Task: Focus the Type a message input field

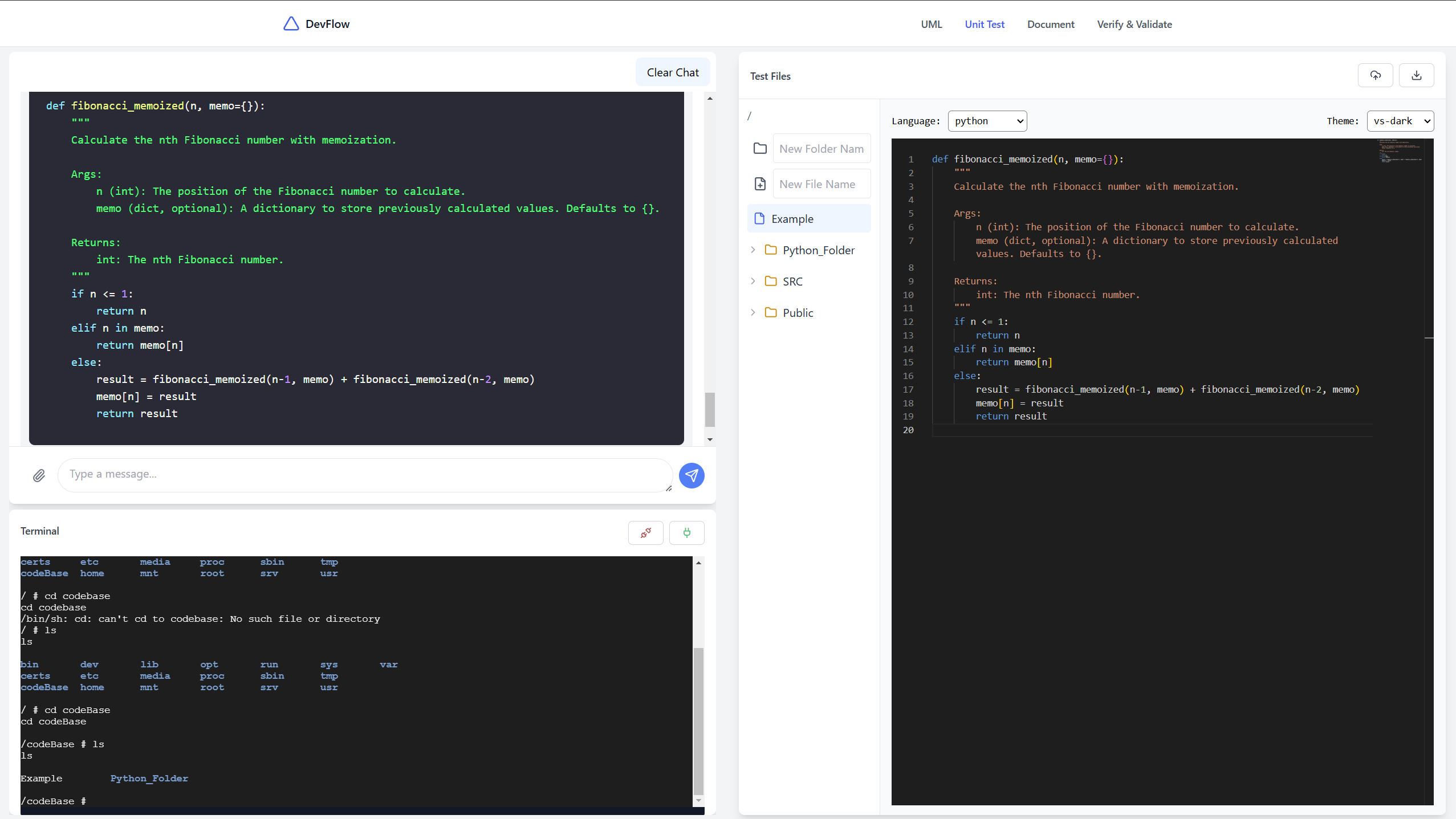Action: click(x=365, y=475)
